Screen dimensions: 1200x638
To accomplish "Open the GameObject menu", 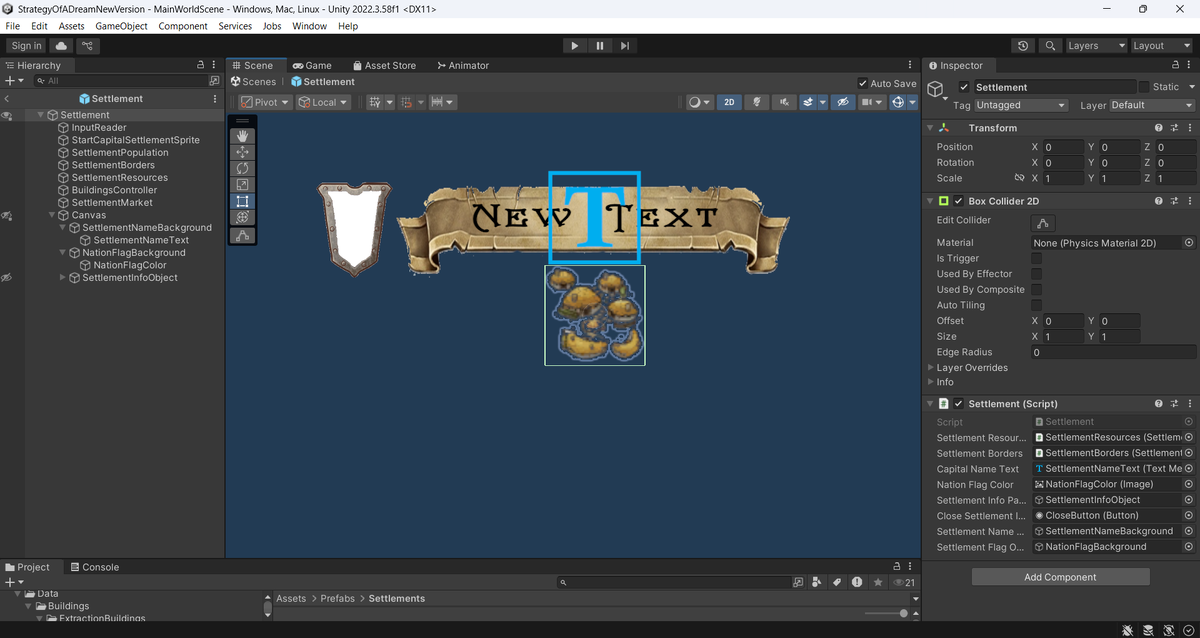I will (x=122, y=26).
